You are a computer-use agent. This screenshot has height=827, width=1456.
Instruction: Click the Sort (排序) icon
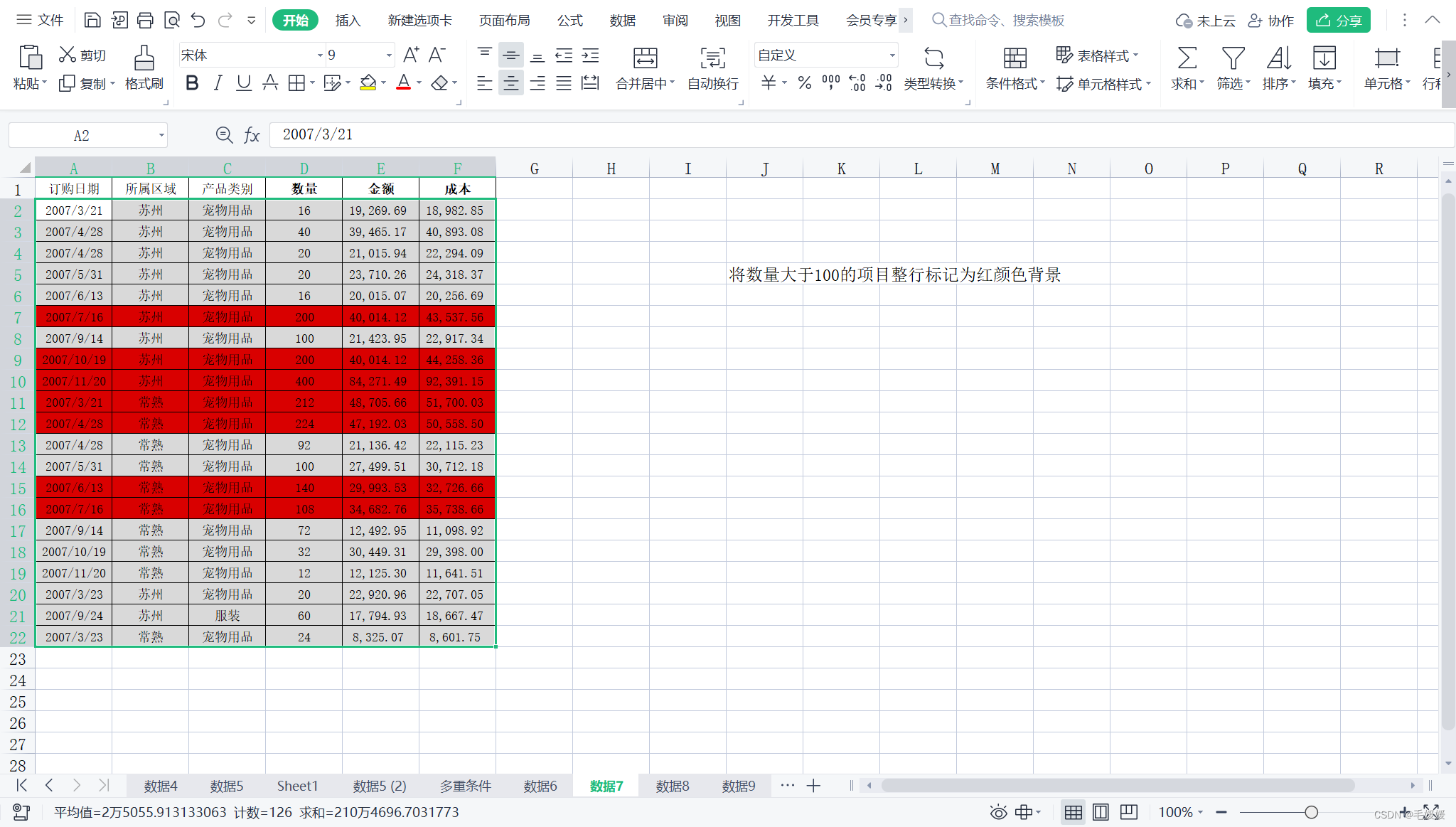pos(1278,58)
